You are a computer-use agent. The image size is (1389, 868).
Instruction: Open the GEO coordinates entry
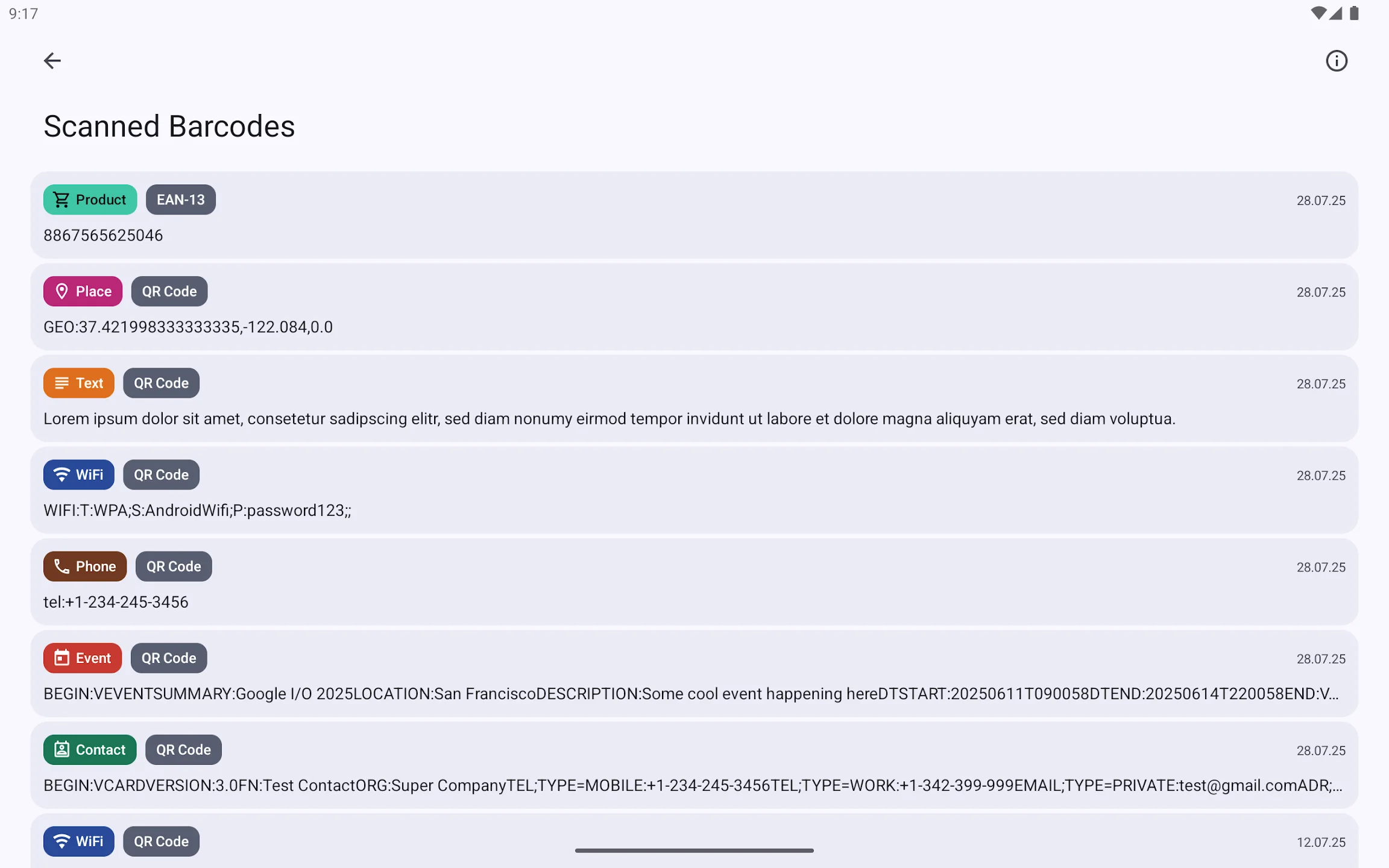[x=694, y=307]
